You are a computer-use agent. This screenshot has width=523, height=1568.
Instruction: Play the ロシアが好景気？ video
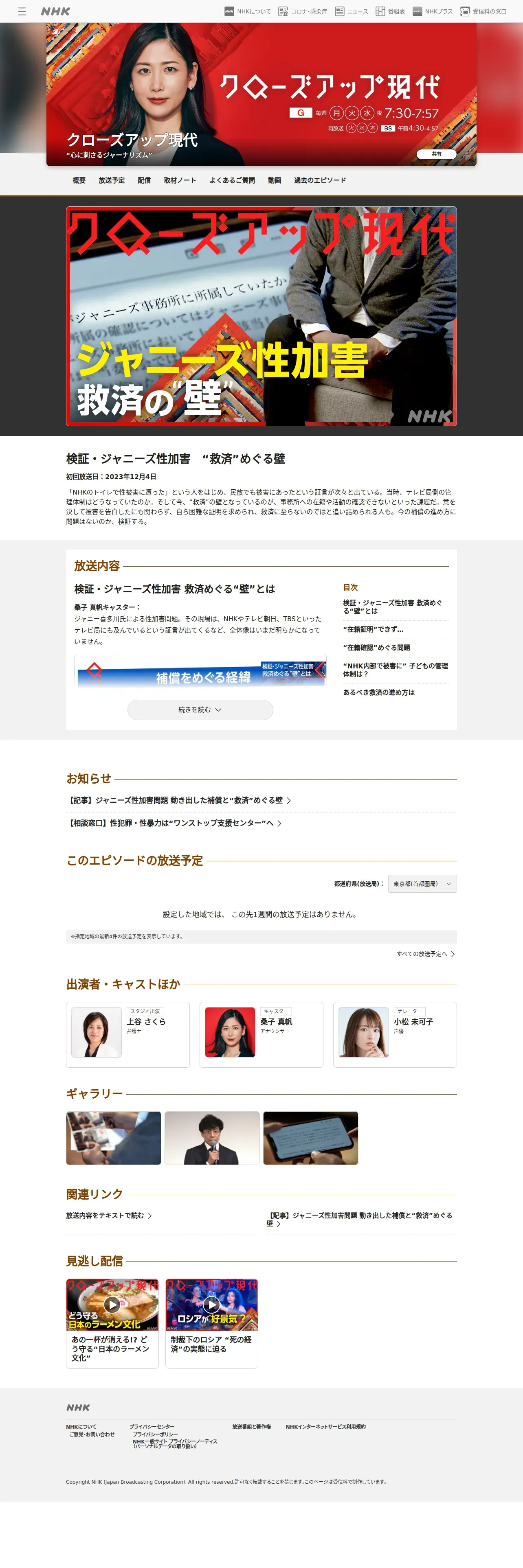(x=211, y=1305)
